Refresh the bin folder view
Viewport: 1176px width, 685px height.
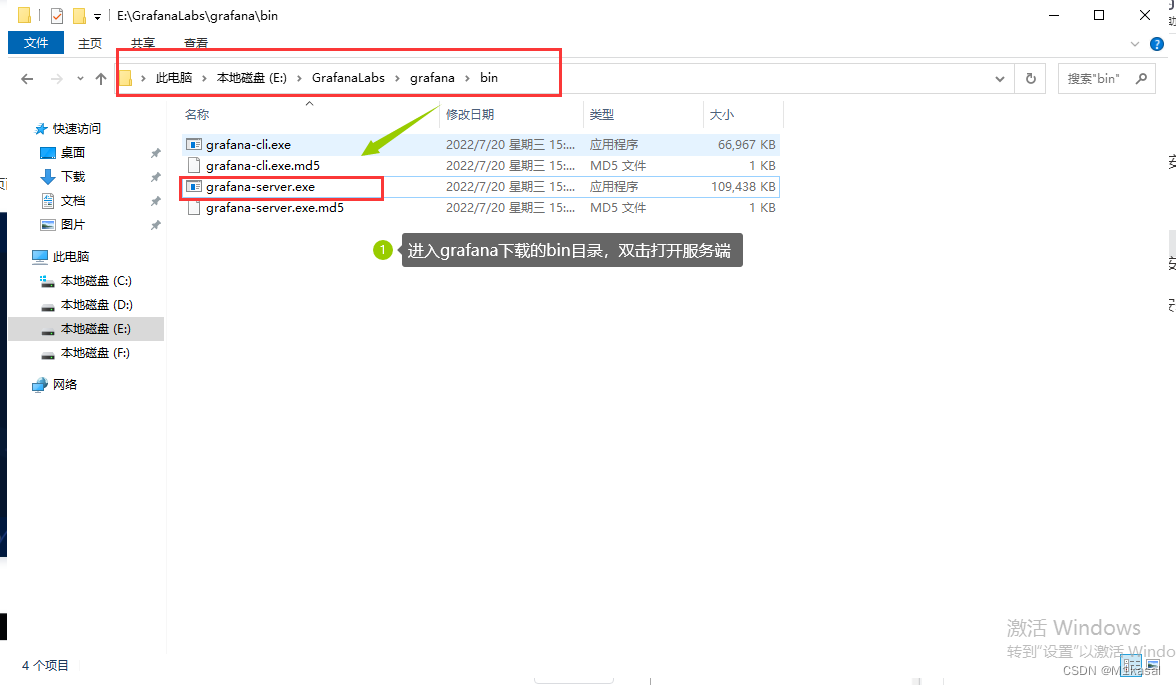1030,79
